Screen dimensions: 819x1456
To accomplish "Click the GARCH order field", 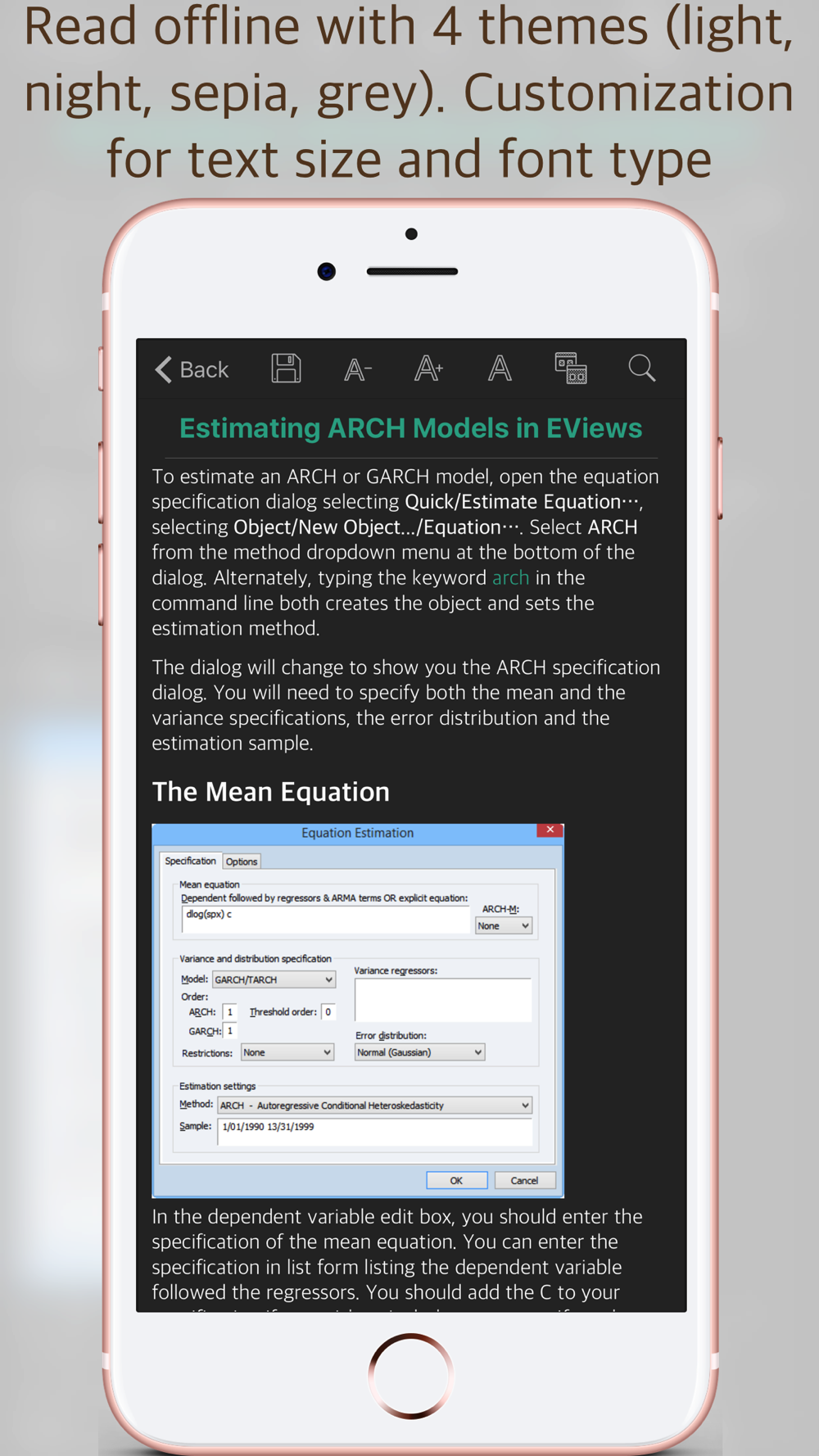I will tap(230, 1031).
